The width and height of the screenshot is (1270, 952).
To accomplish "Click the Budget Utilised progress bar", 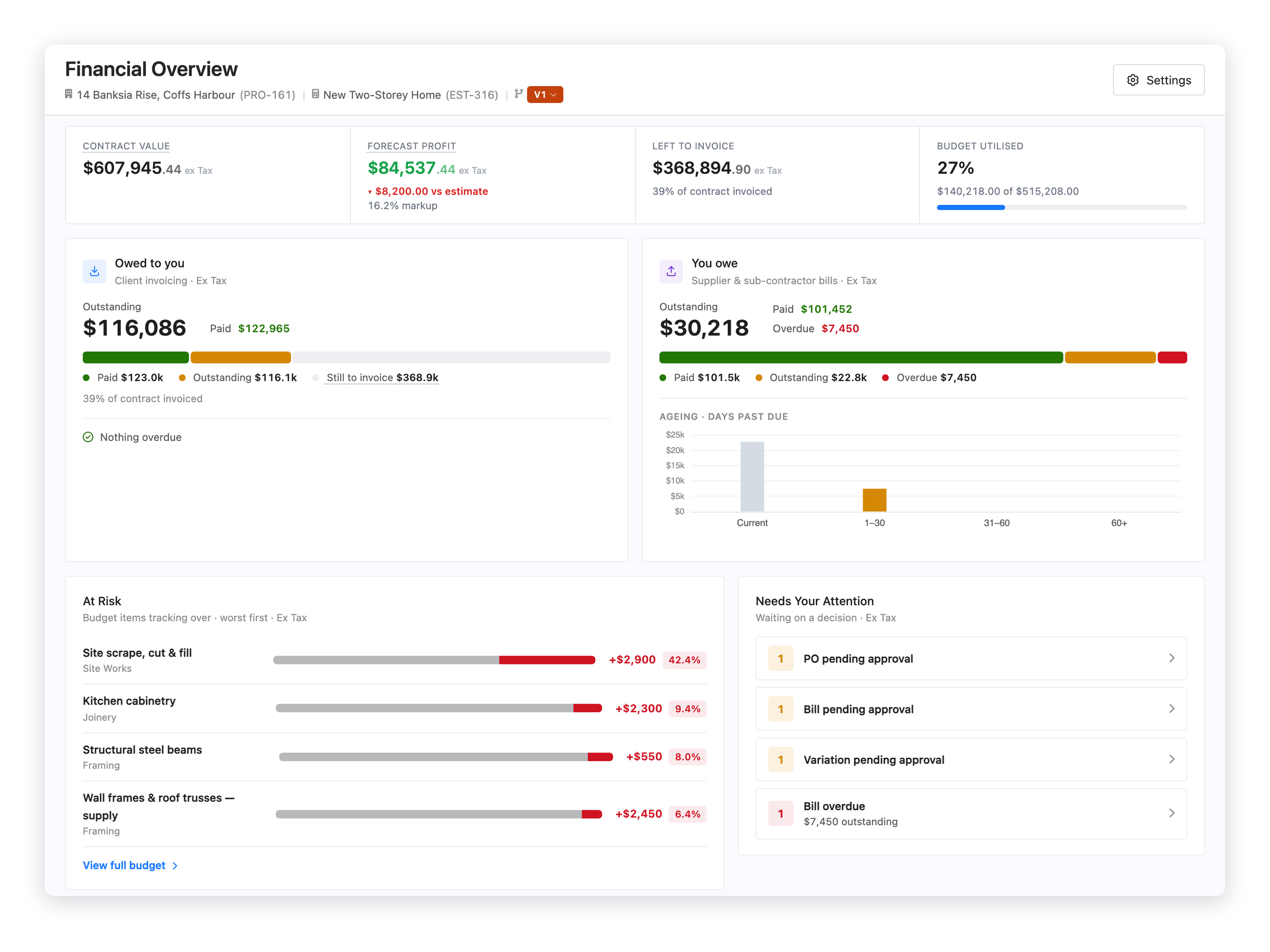I will click(1062, 207).
